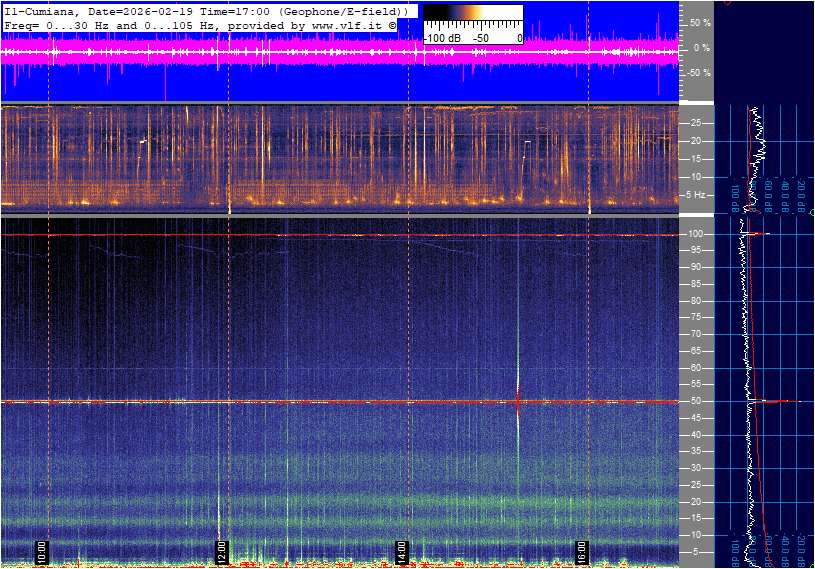This screenshot has height=569, width=815.
Task: Select the 16:00 time marker
Action: 581,550
